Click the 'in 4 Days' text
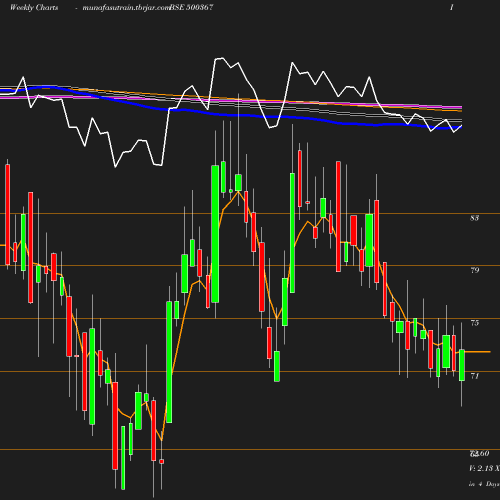 click(x=484, y=484)
